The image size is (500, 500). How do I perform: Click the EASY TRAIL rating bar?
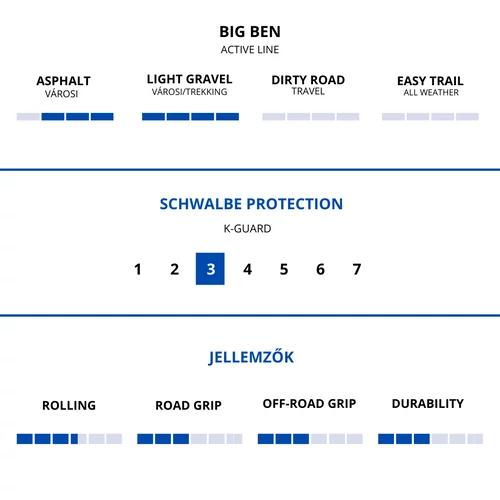[x=430, y=116]
